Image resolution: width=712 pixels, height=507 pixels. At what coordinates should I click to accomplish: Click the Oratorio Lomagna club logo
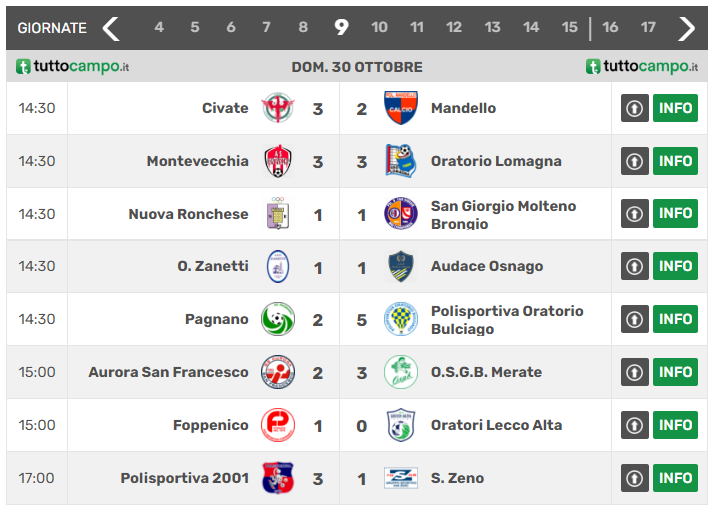[401, 161]
